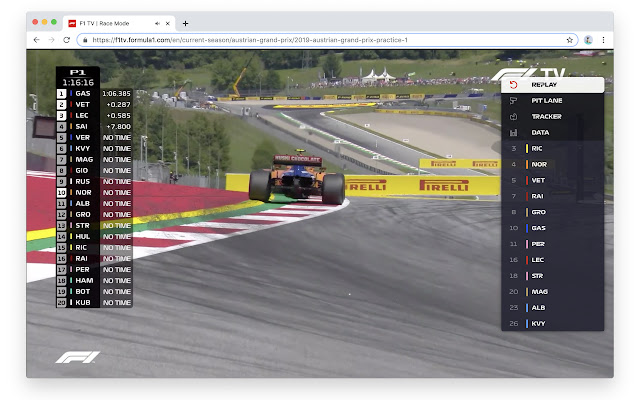Click the padlock site info icon
Viewport: 640px width, 400px height.
pyautogui.click(x=85, y=40)
